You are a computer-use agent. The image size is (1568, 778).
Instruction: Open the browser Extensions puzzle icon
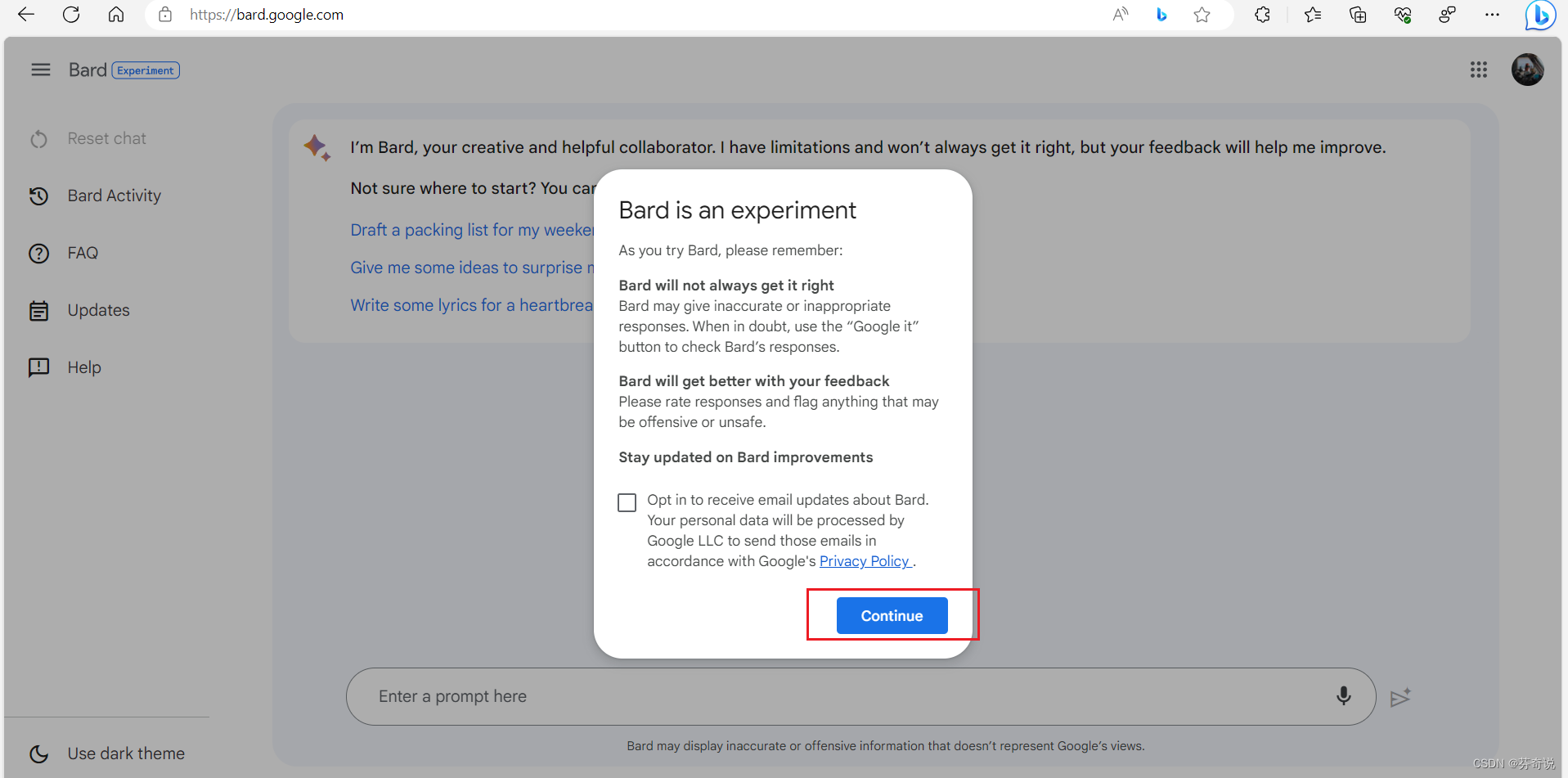[1262, 15]
